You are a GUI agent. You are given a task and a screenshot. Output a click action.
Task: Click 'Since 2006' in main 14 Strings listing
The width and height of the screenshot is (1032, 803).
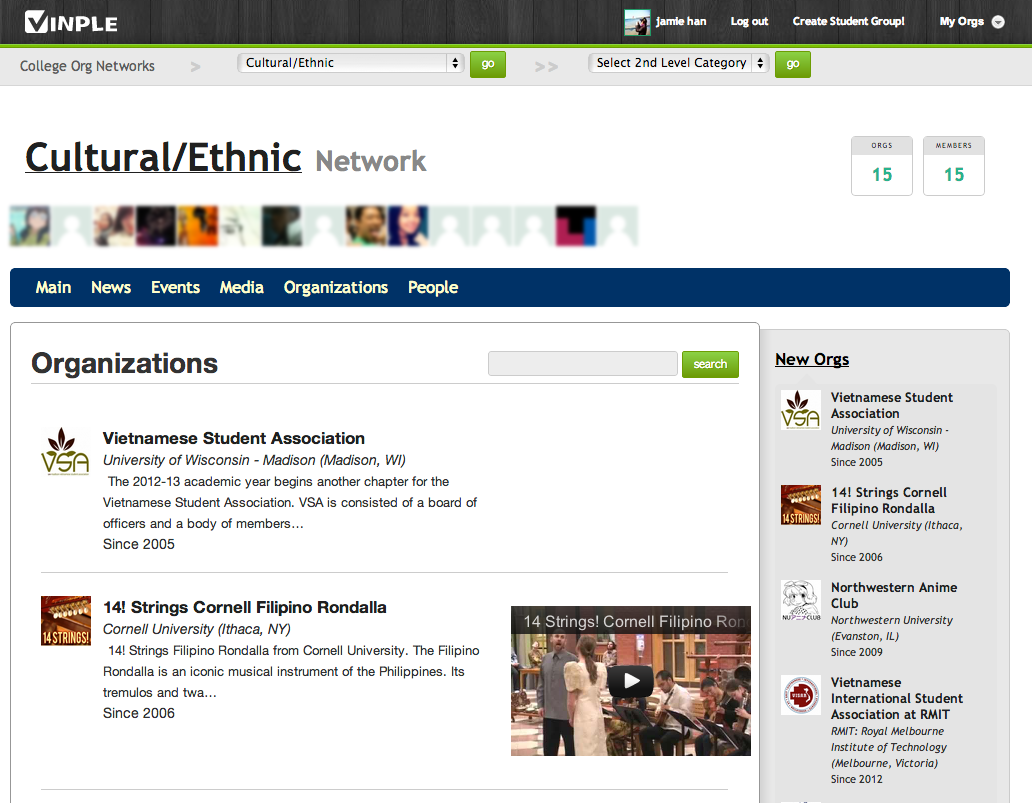pos(139,713)
